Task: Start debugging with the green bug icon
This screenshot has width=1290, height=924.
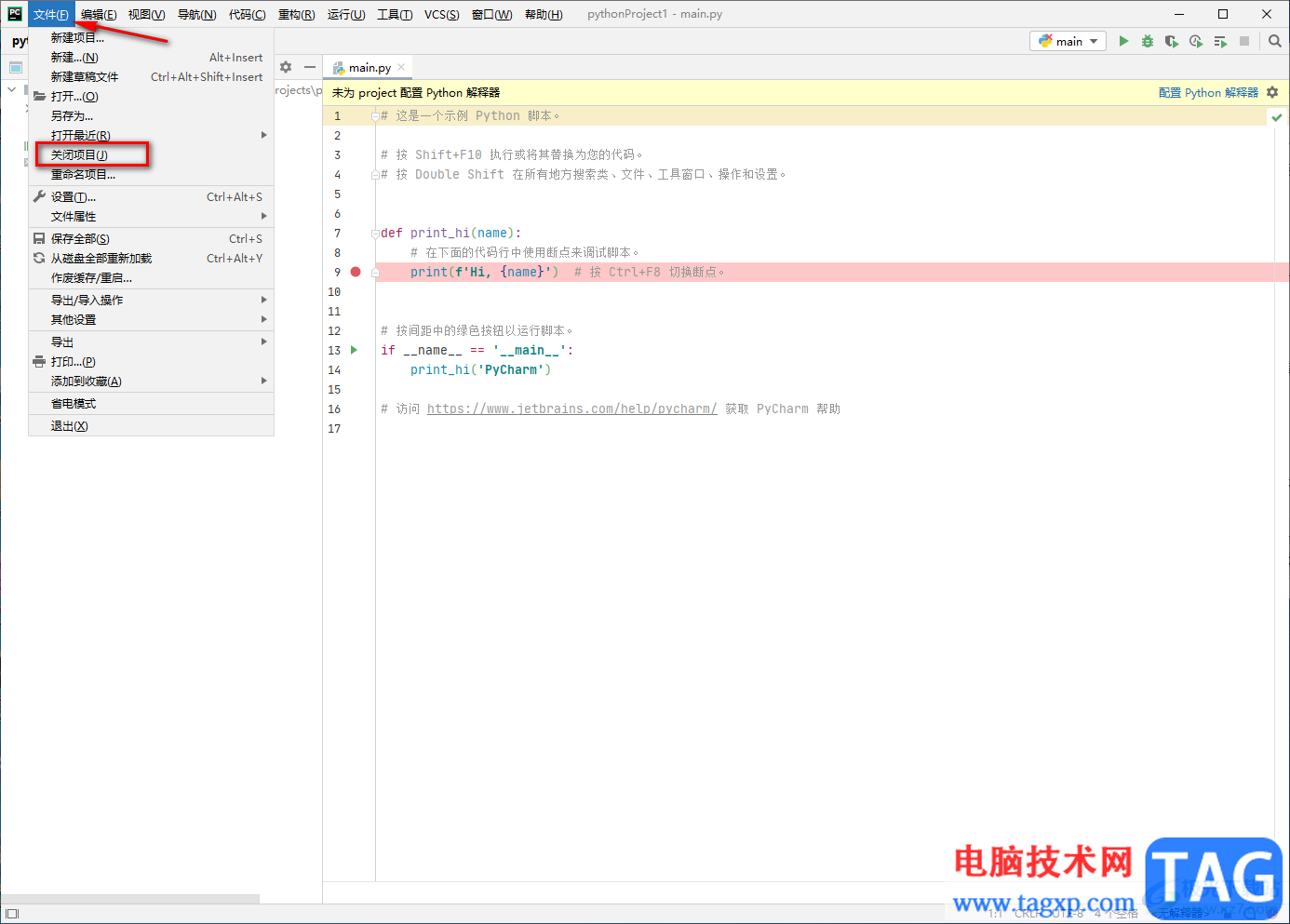Action: coord(1148,41)
